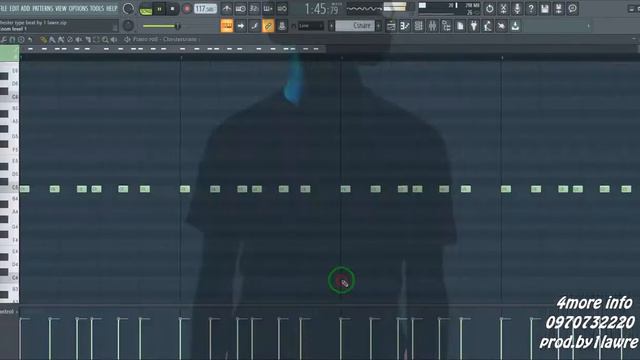The image size is (640, 360).
Task: Open the Channel rack icon
Action: pyautogui.click(x=418, y=26)
